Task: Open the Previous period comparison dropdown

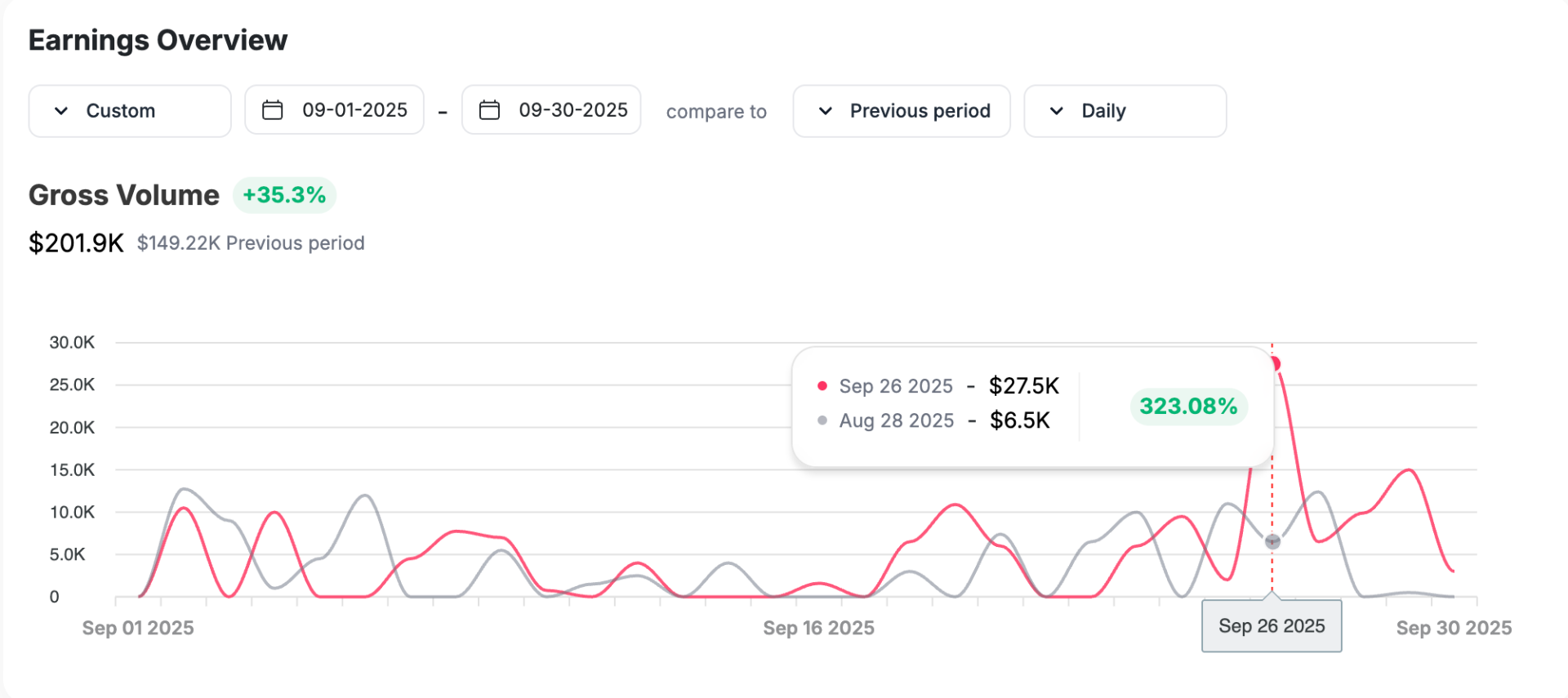Action: pyautogui.click(x=902, y=111)
